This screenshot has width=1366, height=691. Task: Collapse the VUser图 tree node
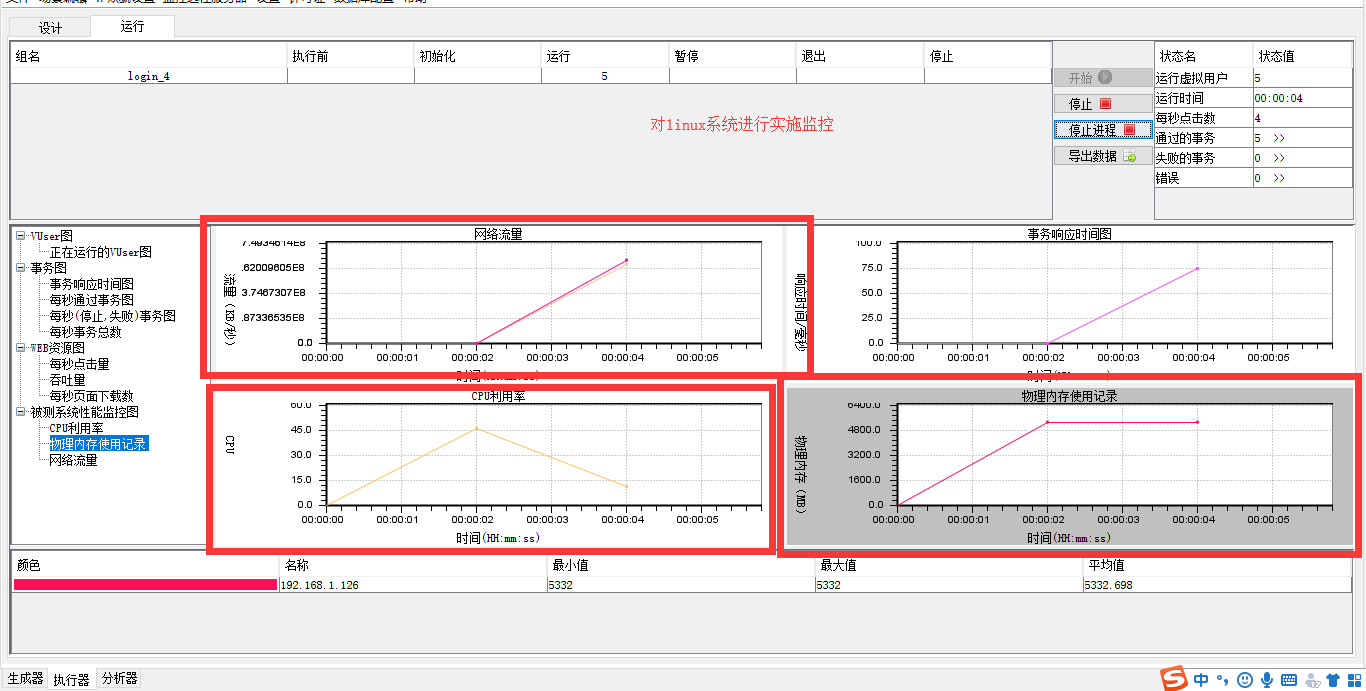point(21,236)
